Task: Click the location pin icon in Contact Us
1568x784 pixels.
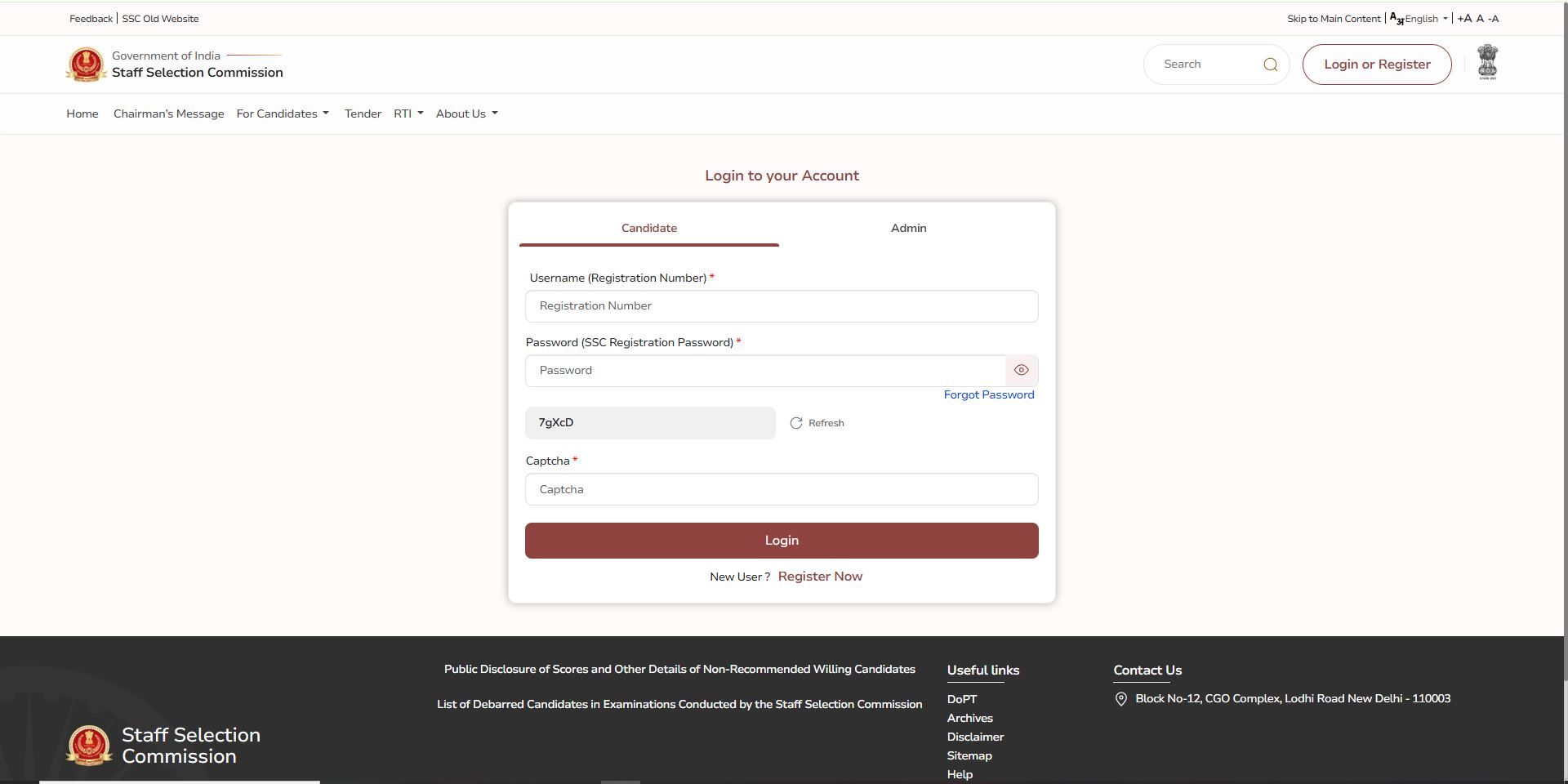Action: (x=1121, y=699)
